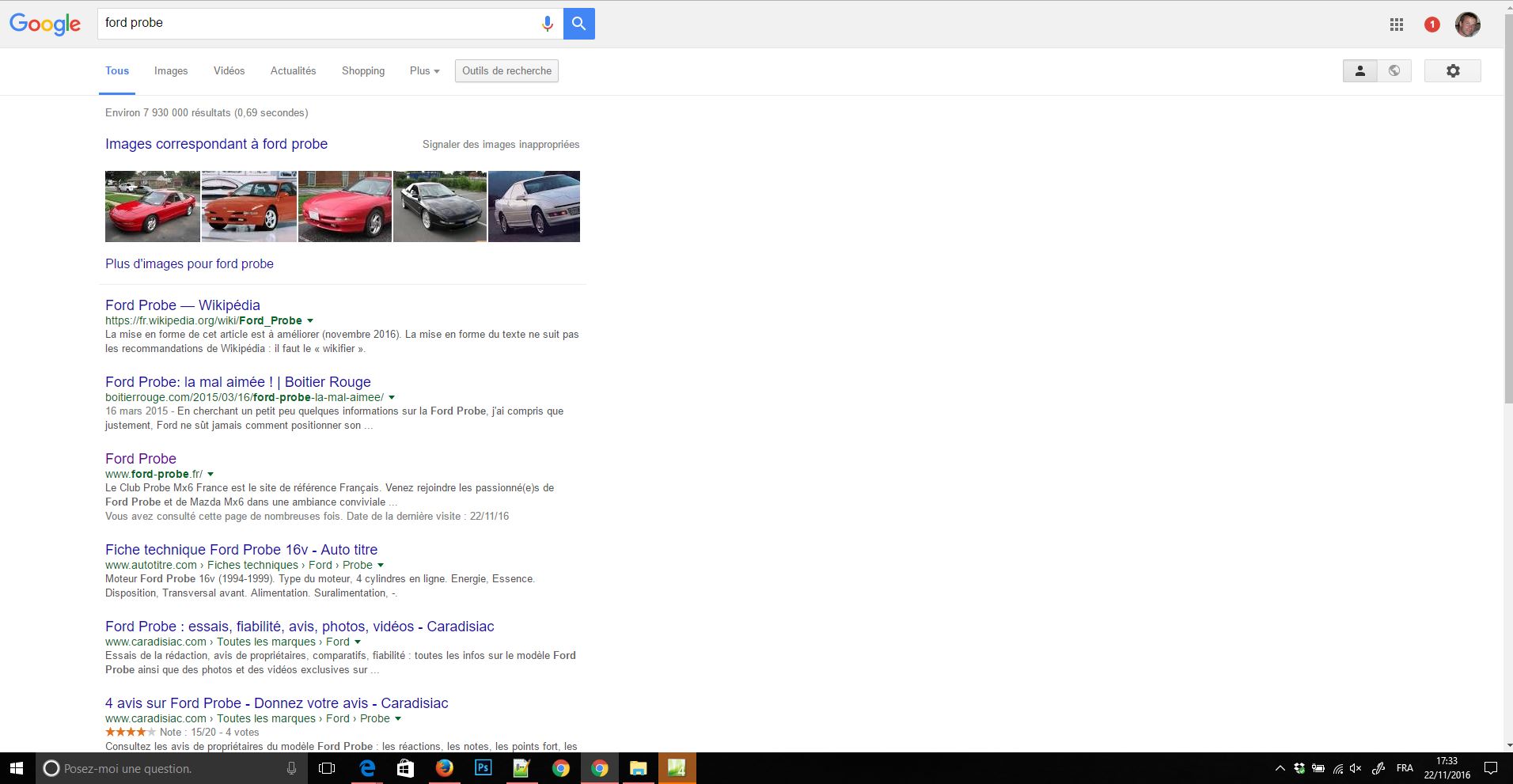Open 'Ford Probe: la mal aimée' result
1513x784 pixels.
238,381
